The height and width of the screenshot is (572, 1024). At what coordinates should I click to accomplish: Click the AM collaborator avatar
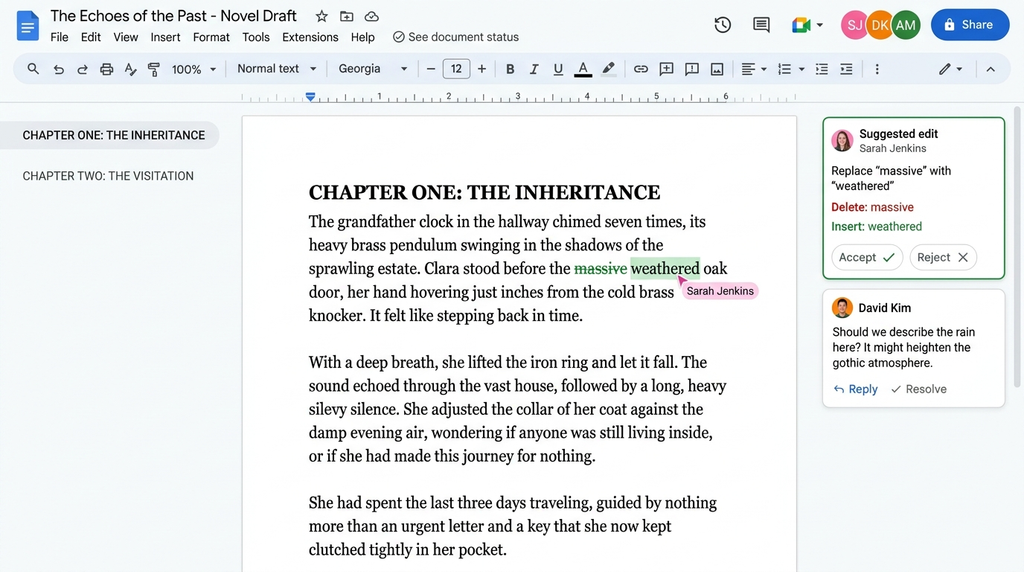(x=906, y=25)
